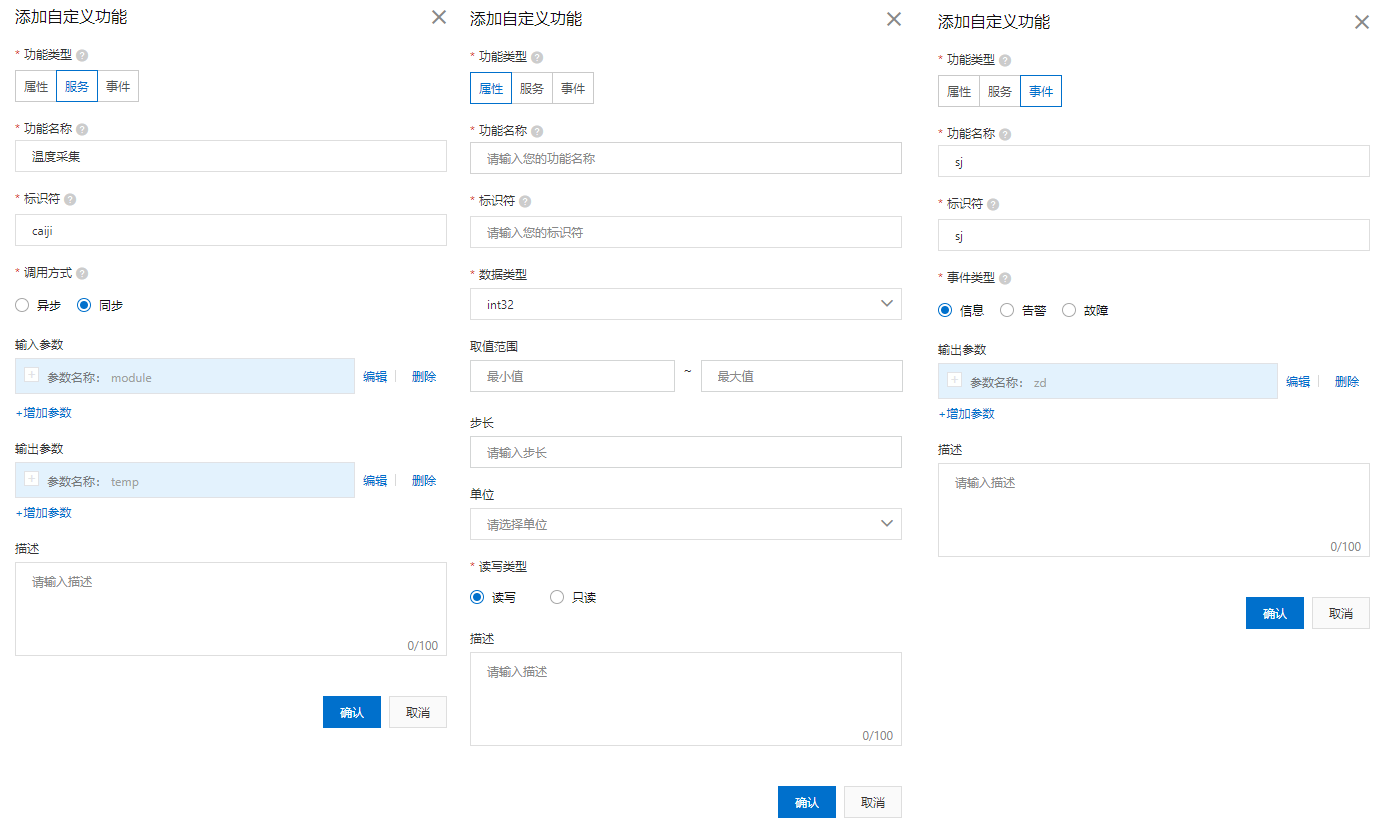Switch to 服务 tab above the sj name field
Screen dimensions: 1380x831
tap(999, 91)
